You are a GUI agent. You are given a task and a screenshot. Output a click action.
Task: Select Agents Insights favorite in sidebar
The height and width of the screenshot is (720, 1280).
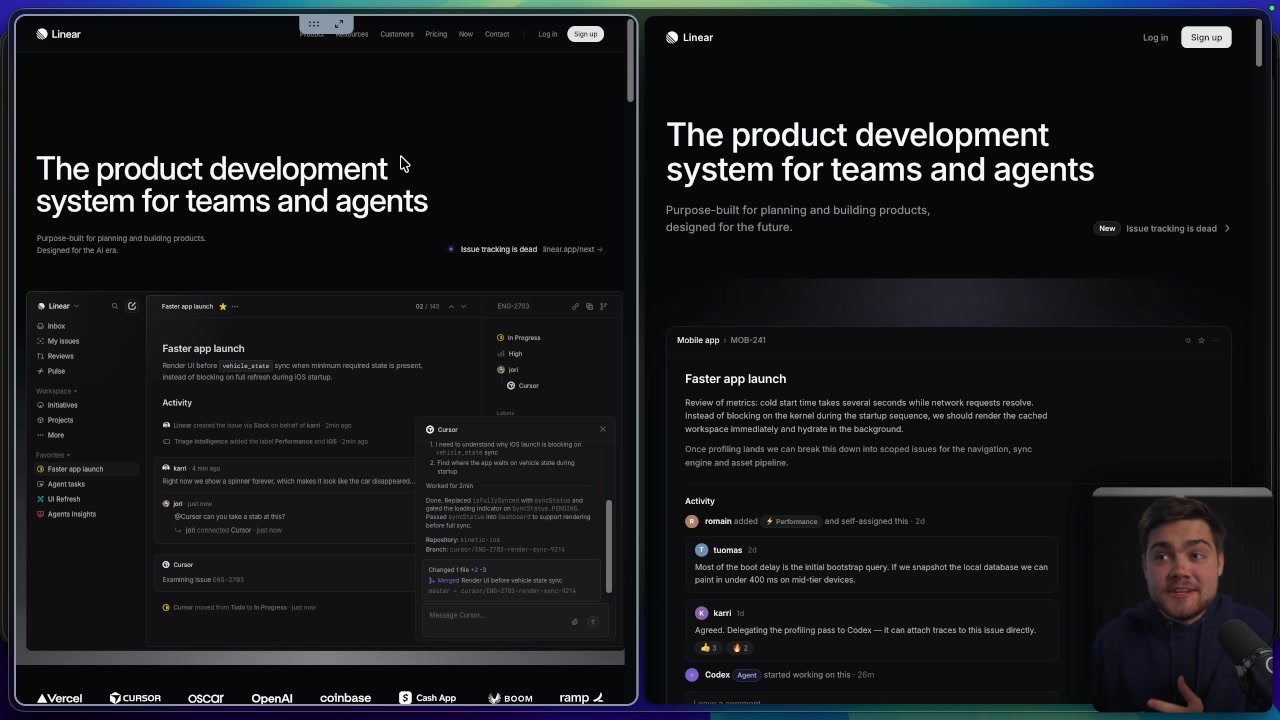pyautogui.click(x=66, y=514)
